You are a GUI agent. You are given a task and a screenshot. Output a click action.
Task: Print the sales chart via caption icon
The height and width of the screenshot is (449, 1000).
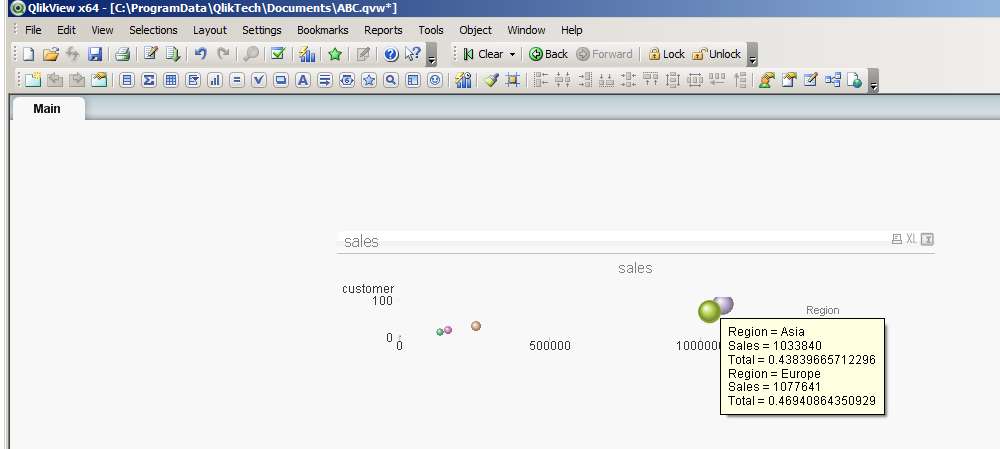896,239
